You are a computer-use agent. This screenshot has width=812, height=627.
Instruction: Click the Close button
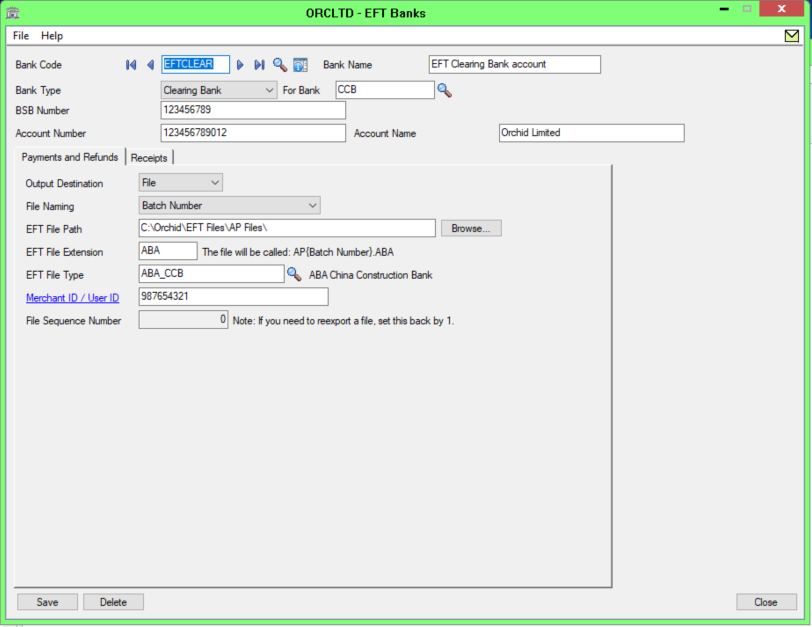pyautogui.click(x=766, y=602)
